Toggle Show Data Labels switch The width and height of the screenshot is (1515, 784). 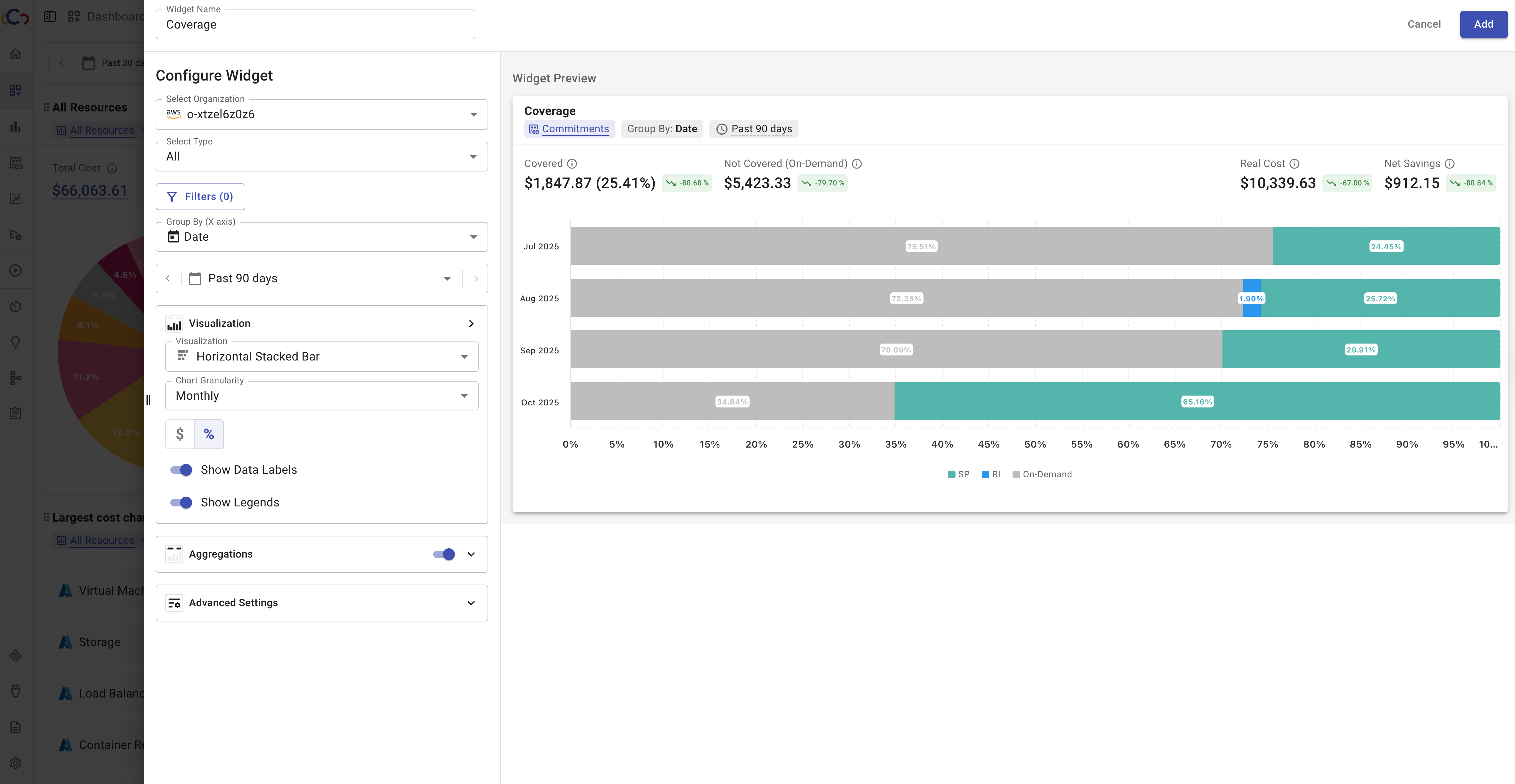point(181,470)
